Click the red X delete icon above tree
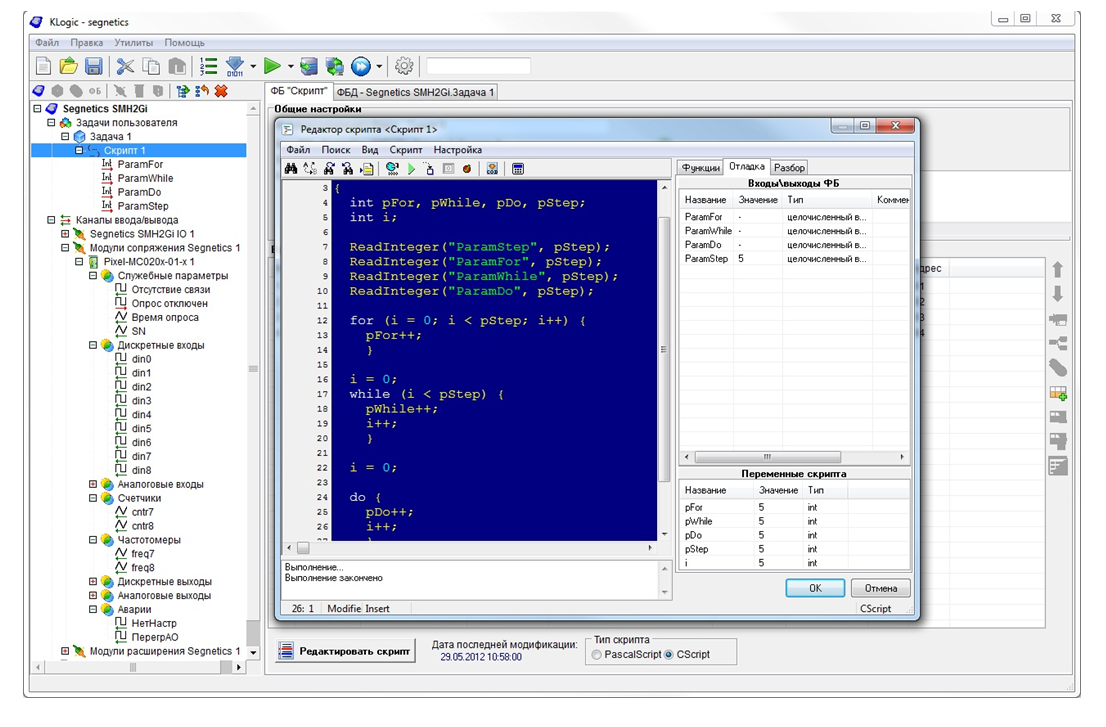This screenshot has width=1106, height=727. [221, 91]
